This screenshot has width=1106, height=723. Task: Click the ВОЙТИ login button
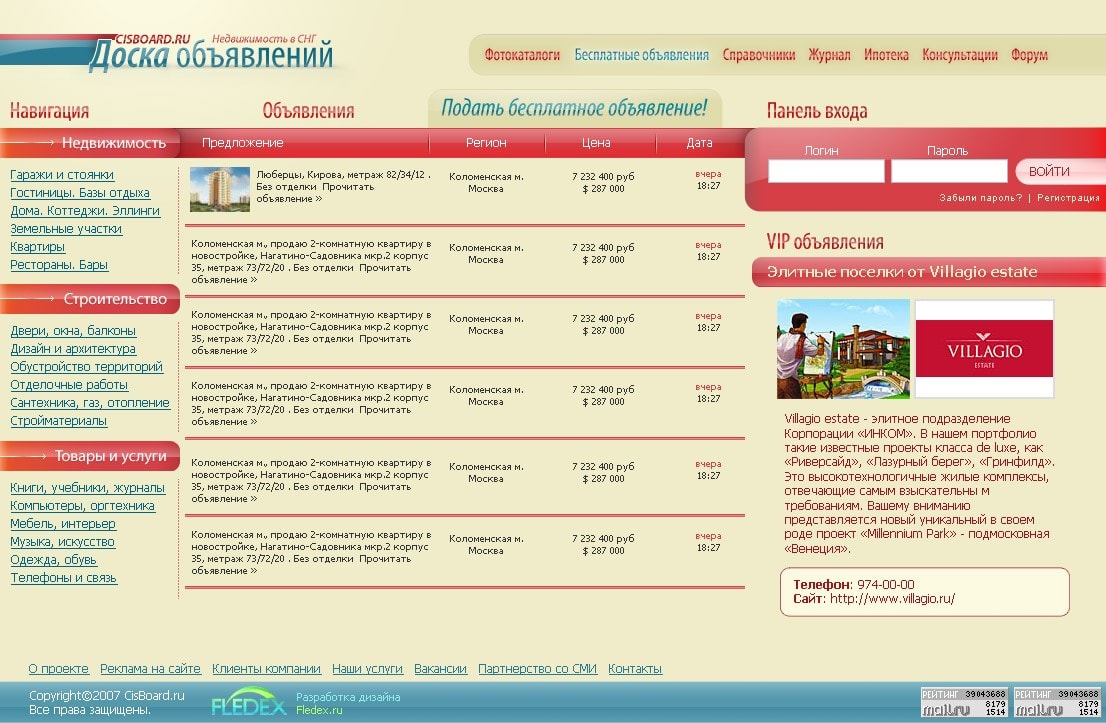(1059, 171)
